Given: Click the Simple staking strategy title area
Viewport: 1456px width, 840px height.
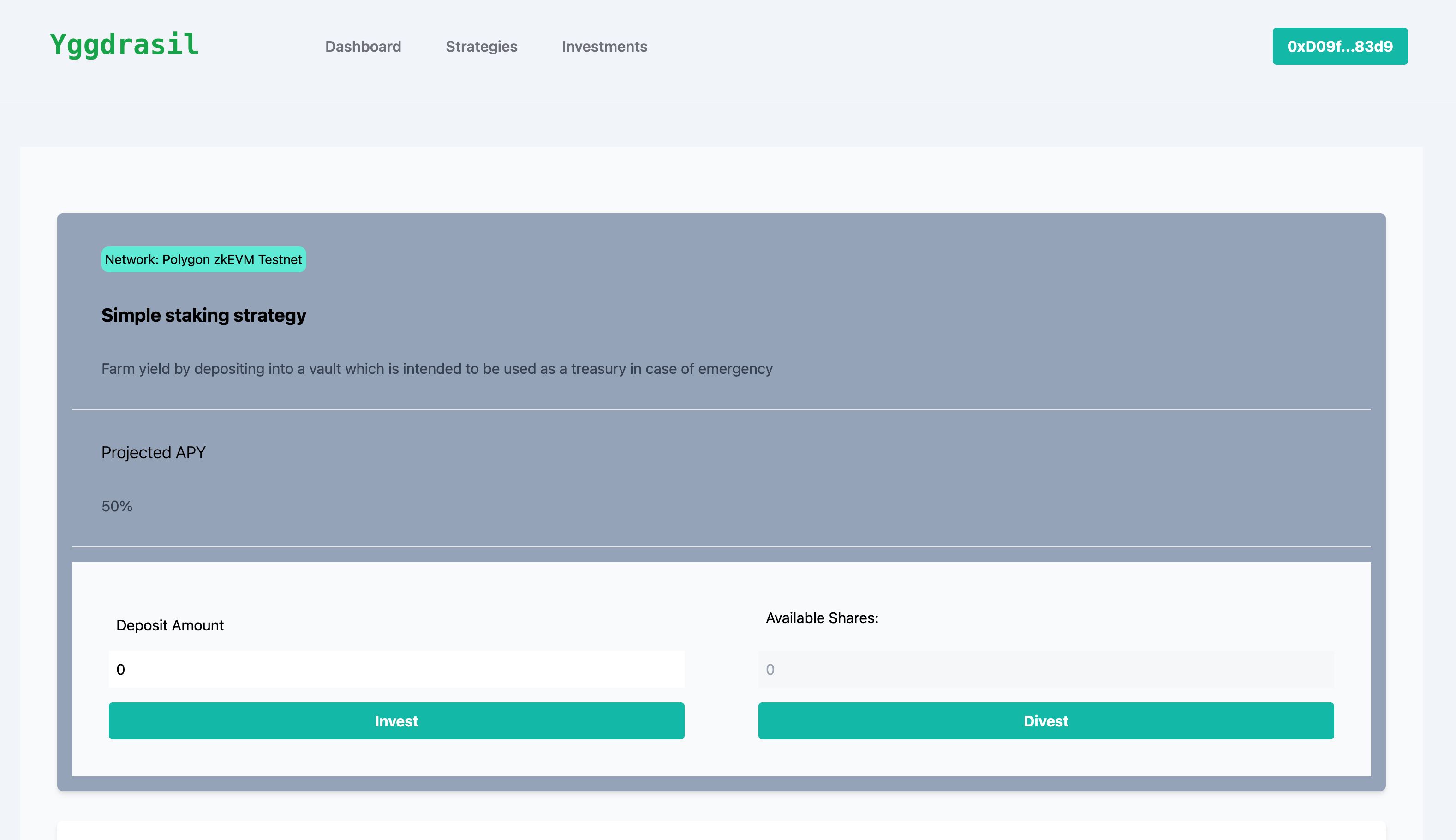Looking at the screenshot, I should (204, 315).
